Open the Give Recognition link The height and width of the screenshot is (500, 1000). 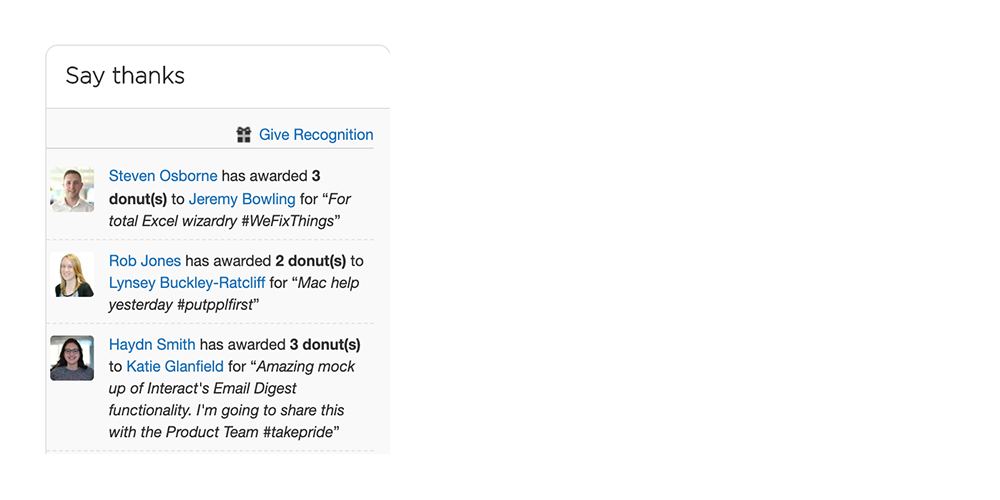(x=316, y=135)
